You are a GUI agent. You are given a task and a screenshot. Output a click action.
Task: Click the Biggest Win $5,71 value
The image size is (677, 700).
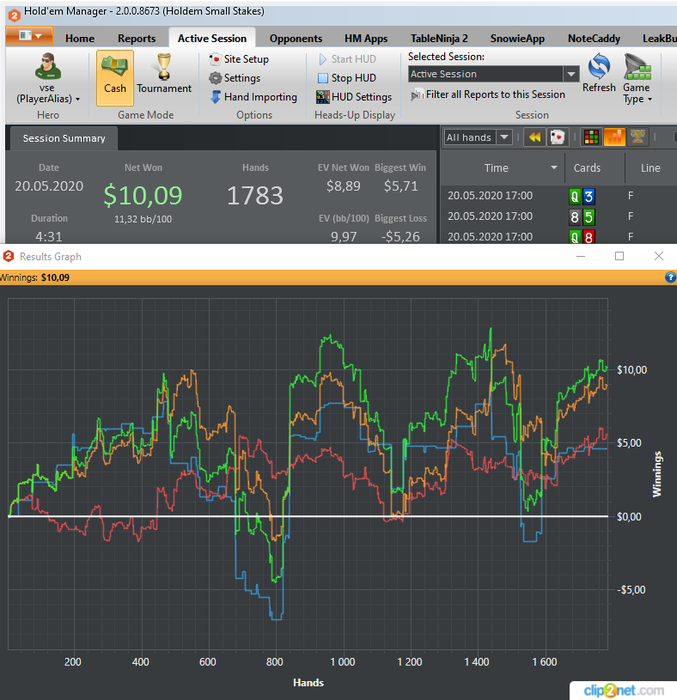coord(401,186)
